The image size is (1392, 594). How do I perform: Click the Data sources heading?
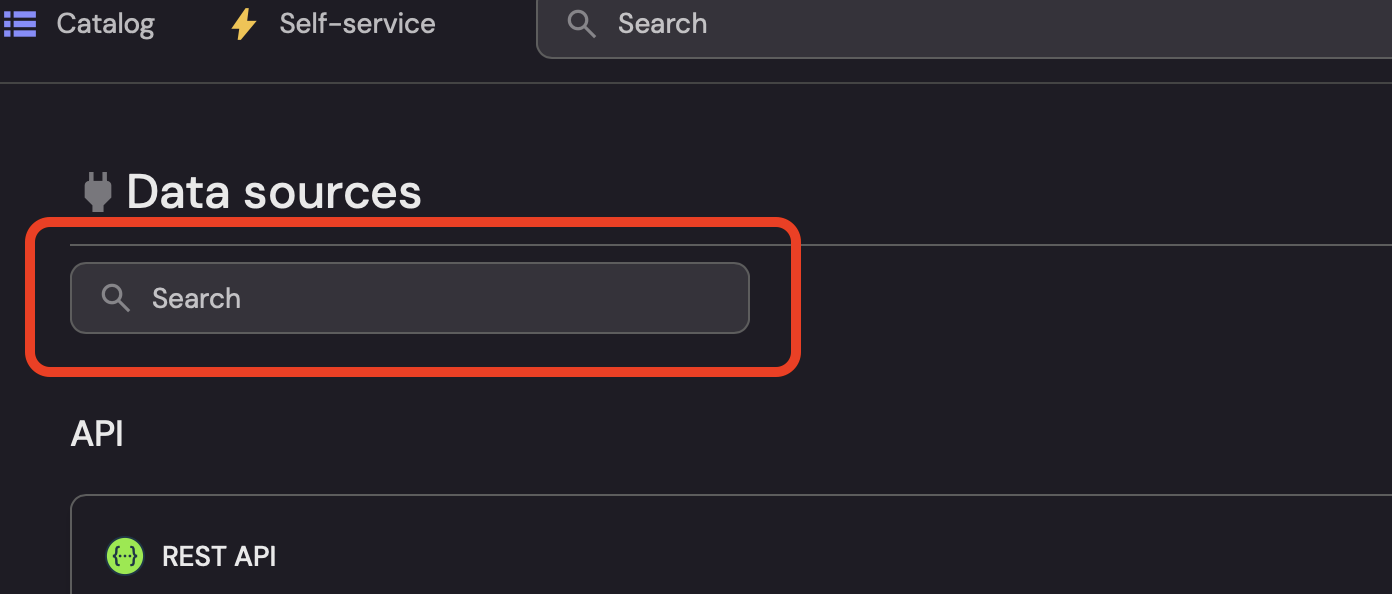272,191
